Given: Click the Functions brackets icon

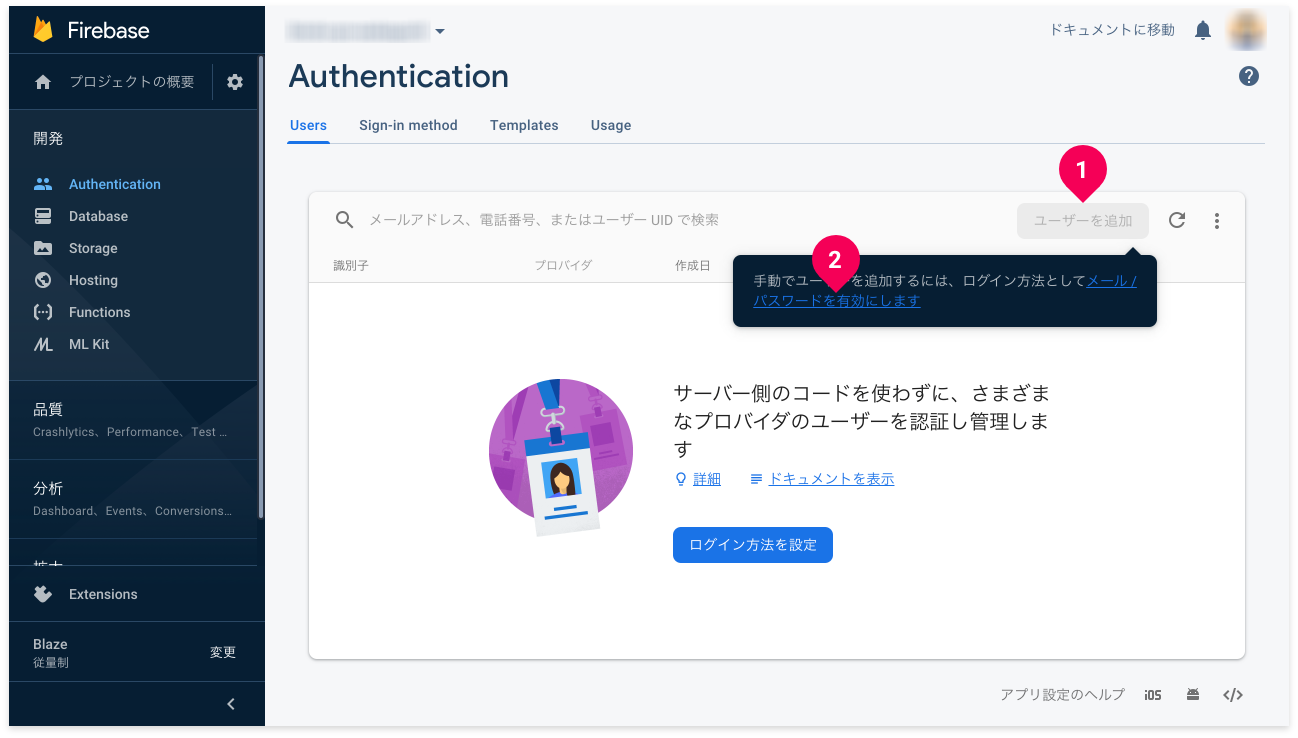Looking at the screenshot, I should pos(43,312).
